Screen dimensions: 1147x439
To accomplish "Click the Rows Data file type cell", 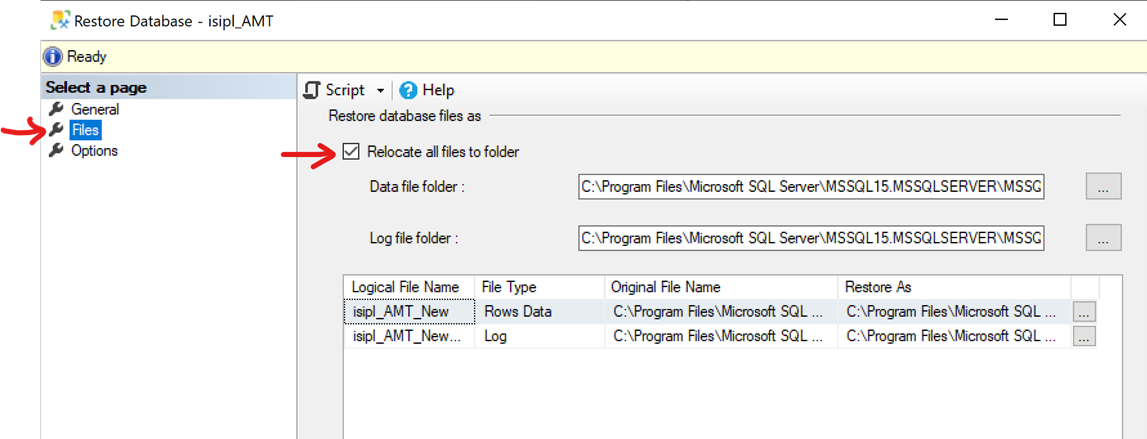I will 540,312.
